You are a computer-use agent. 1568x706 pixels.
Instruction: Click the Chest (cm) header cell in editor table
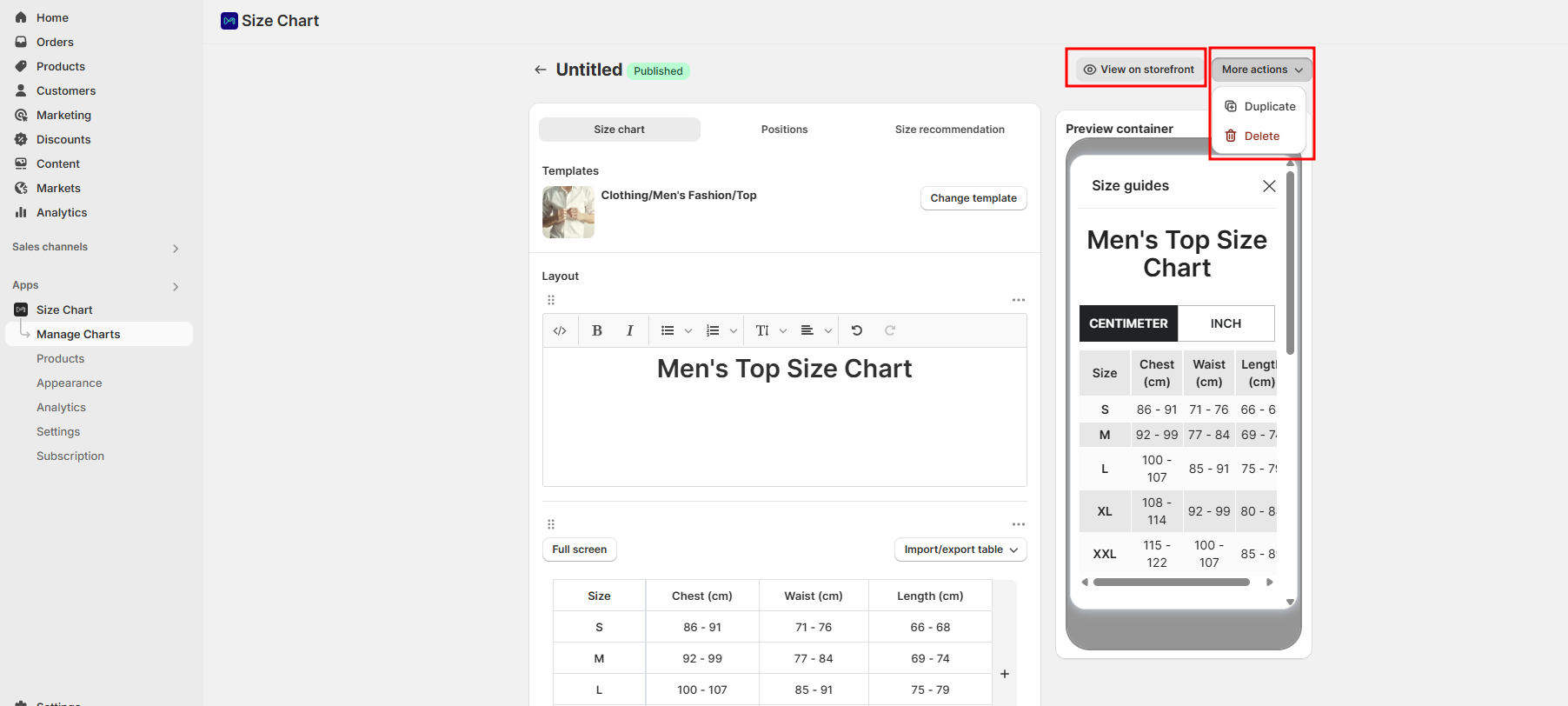pos(702,596)
